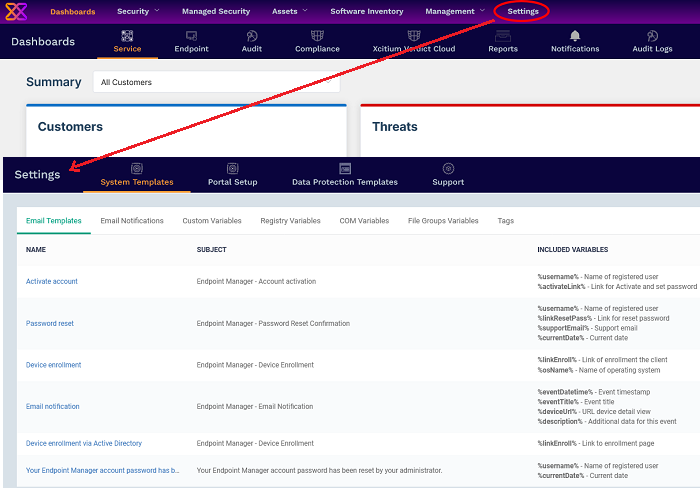Image resolution: width=700 pixels, height=488 pixels.
Task: Switch to the COM Variables tab
Action: pyautogui.click(x=364, y=221)
